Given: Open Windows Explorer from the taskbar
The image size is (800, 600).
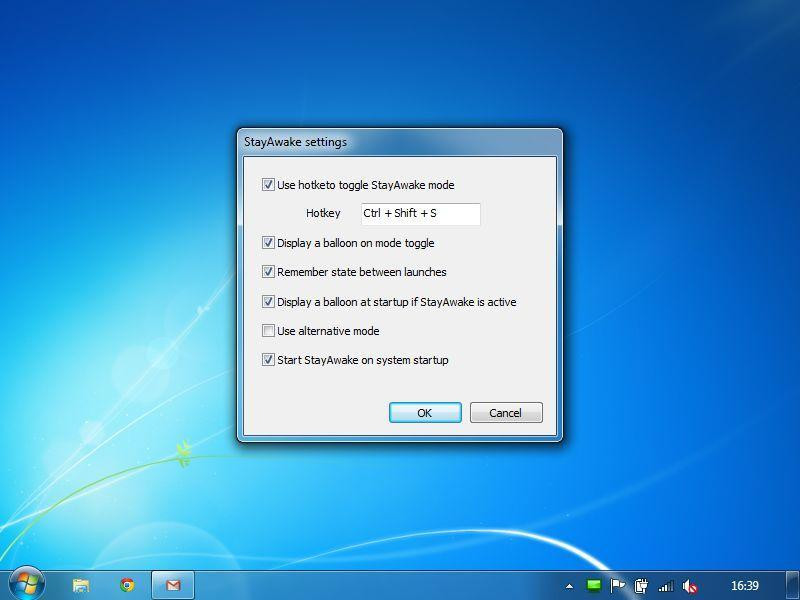Looking at the screenshot, I should point(81,585).
